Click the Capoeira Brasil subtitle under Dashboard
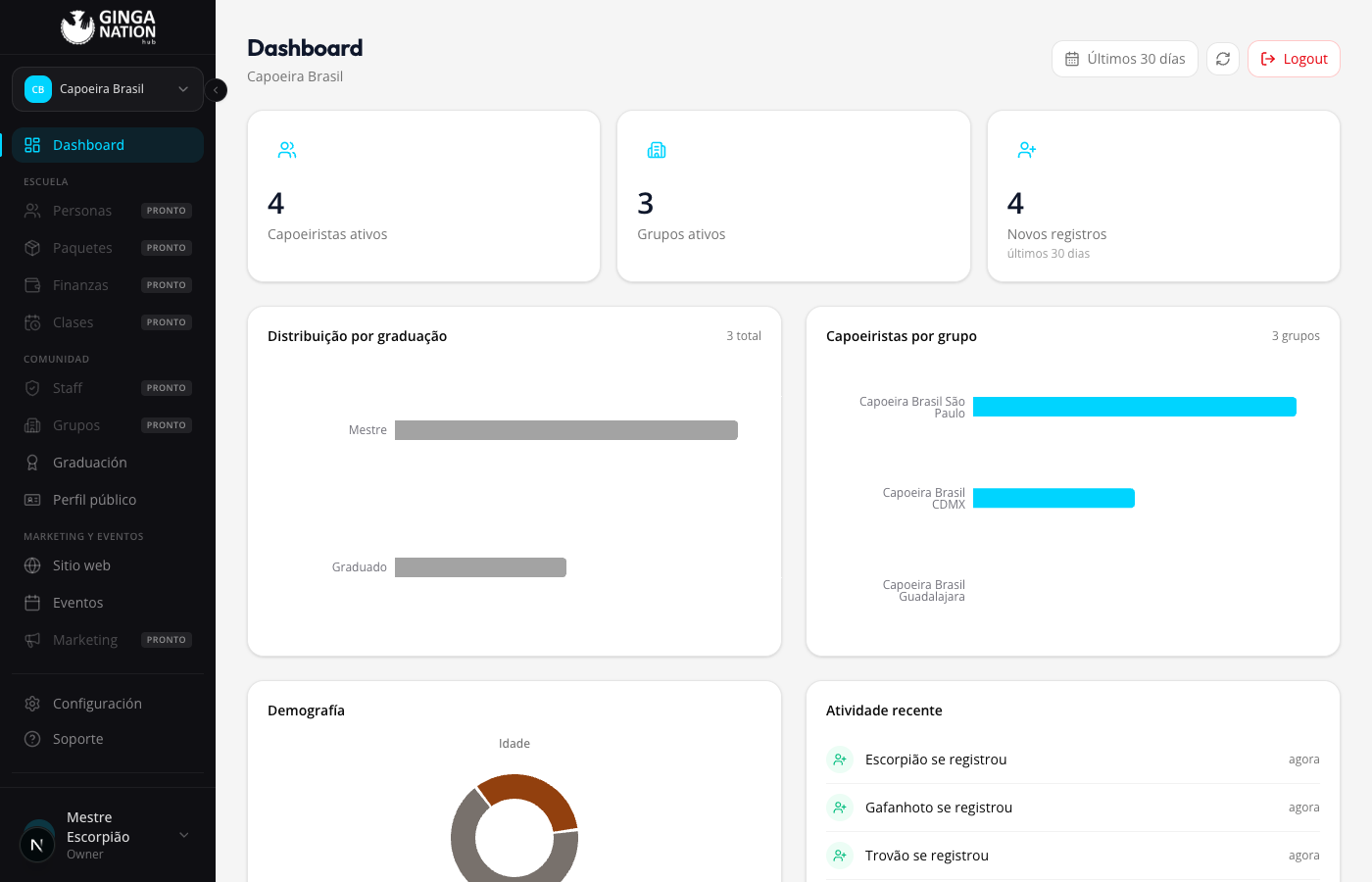 click(295, 76)
